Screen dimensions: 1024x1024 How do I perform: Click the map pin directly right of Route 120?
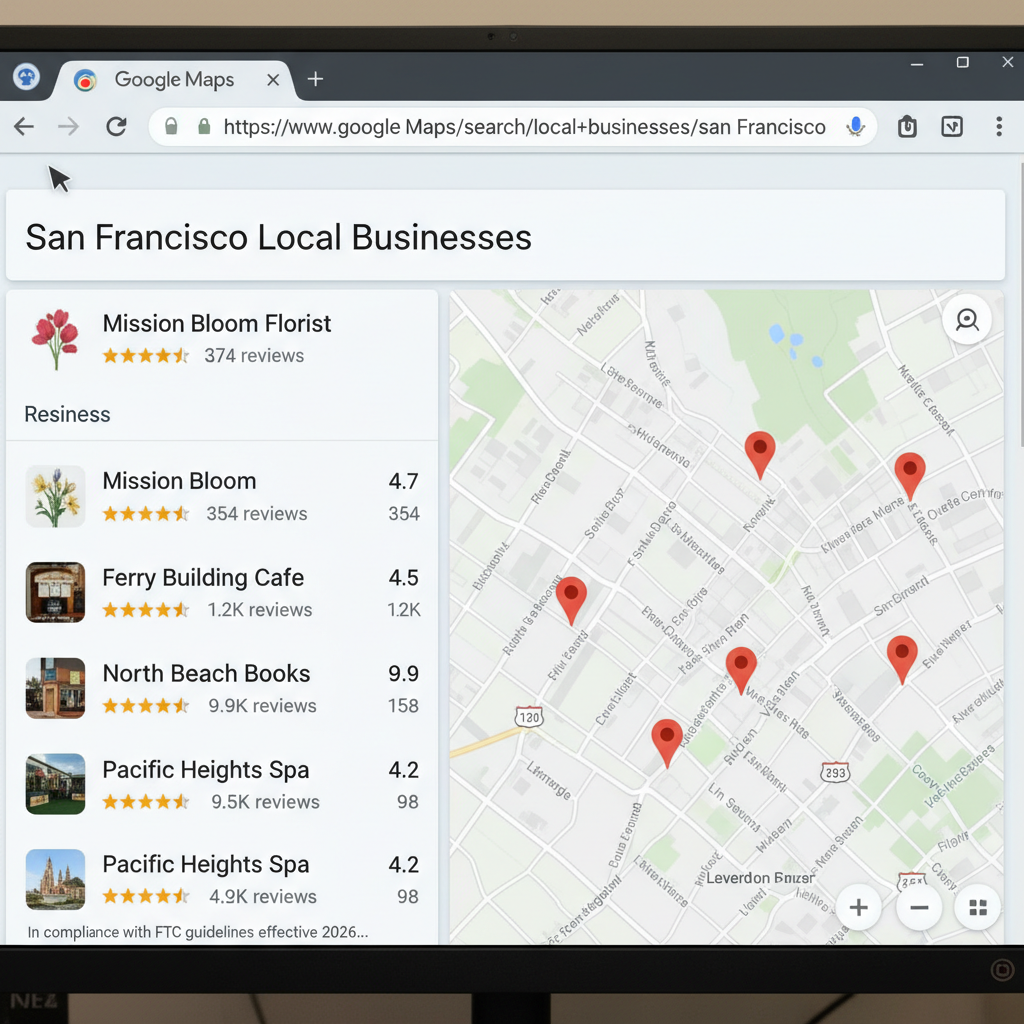point(667,743)
